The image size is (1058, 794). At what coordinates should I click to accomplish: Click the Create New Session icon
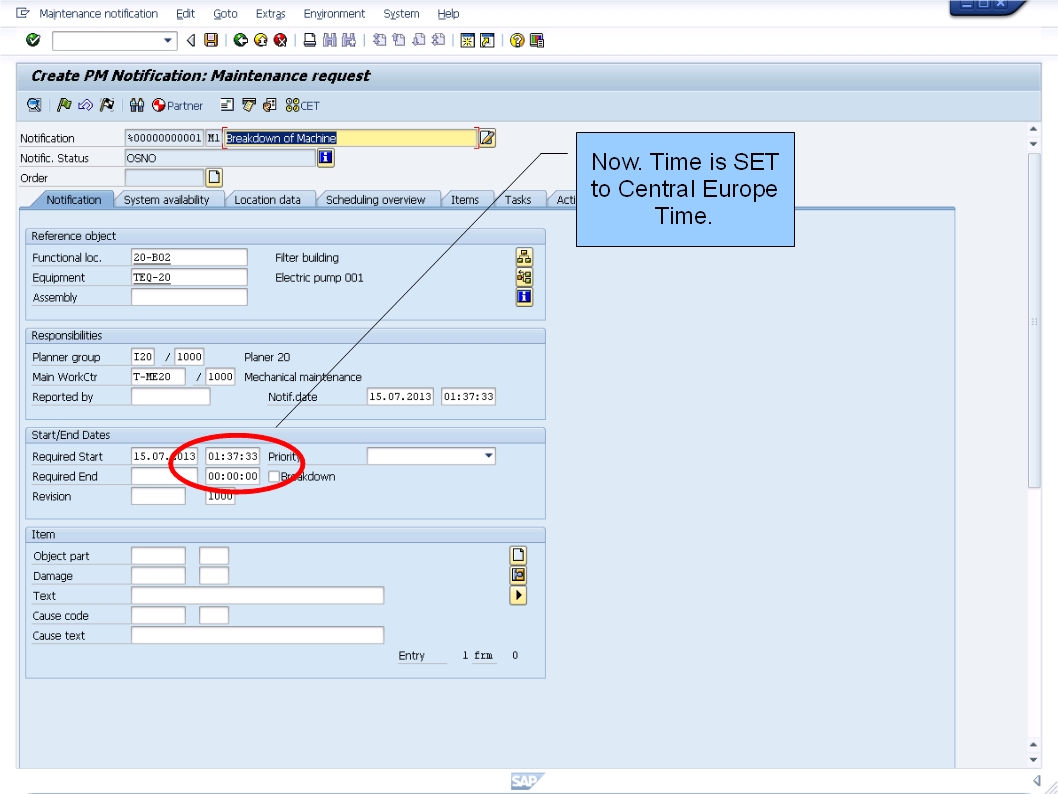467,40
